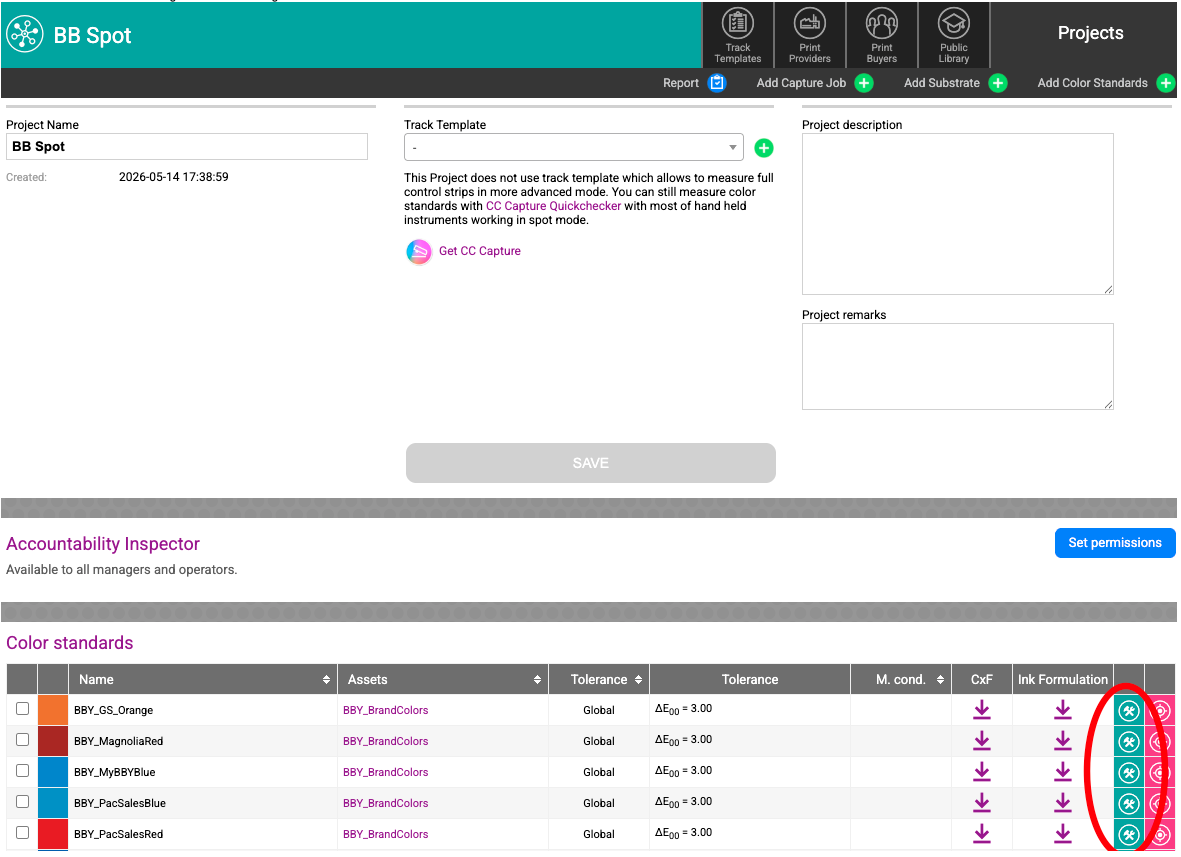Select the BBY_PacSalesRed row checkbox
1181x857 pixels.
tap(23, 832)
